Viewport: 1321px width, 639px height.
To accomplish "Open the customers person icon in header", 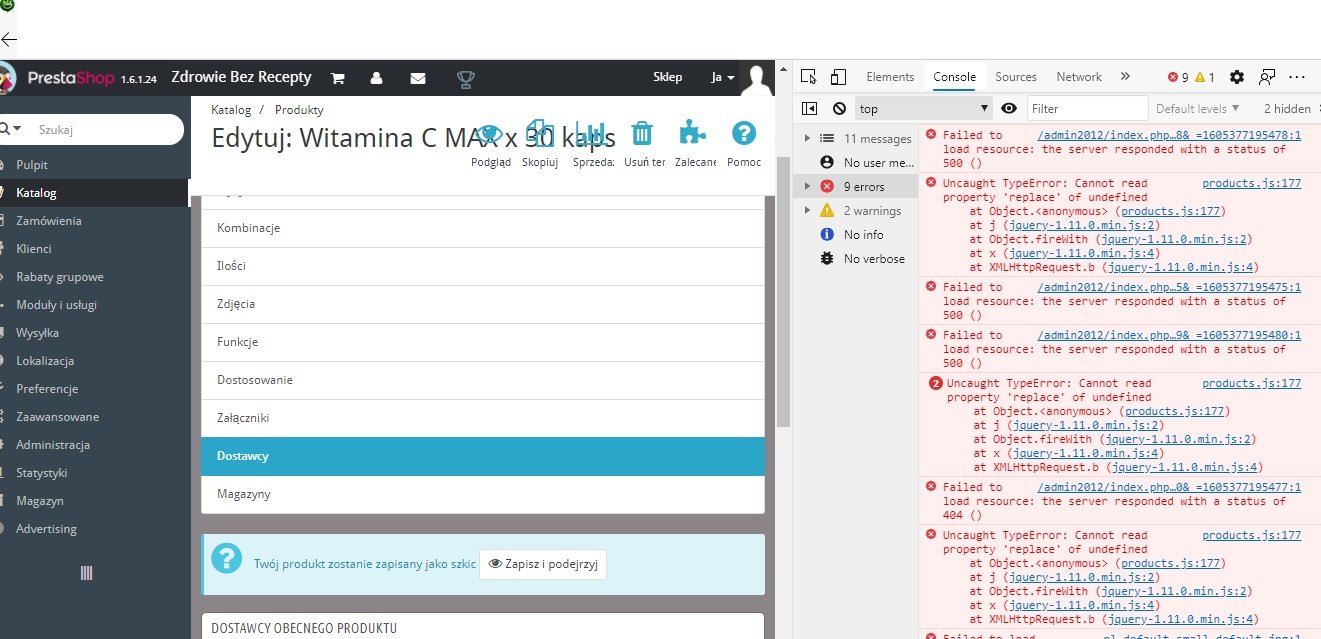I will click(376, 78).
